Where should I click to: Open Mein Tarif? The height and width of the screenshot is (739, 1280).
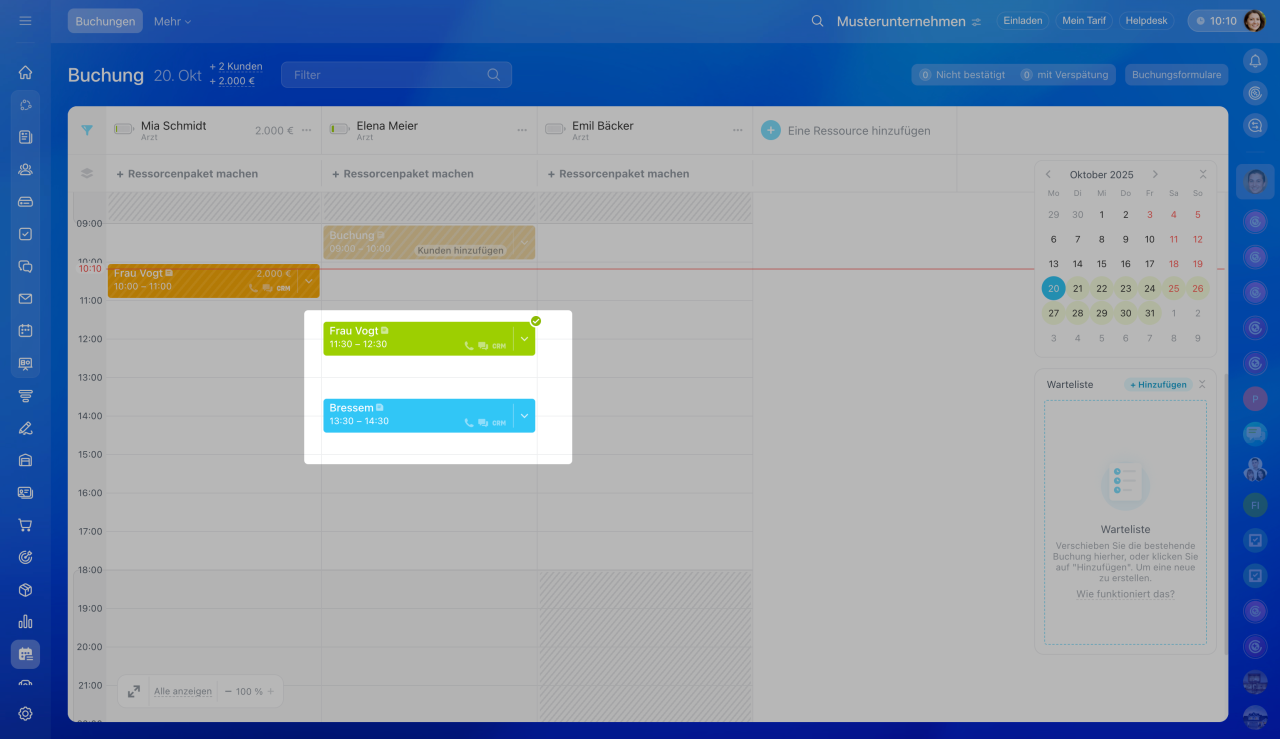(x=1085, y=21)
